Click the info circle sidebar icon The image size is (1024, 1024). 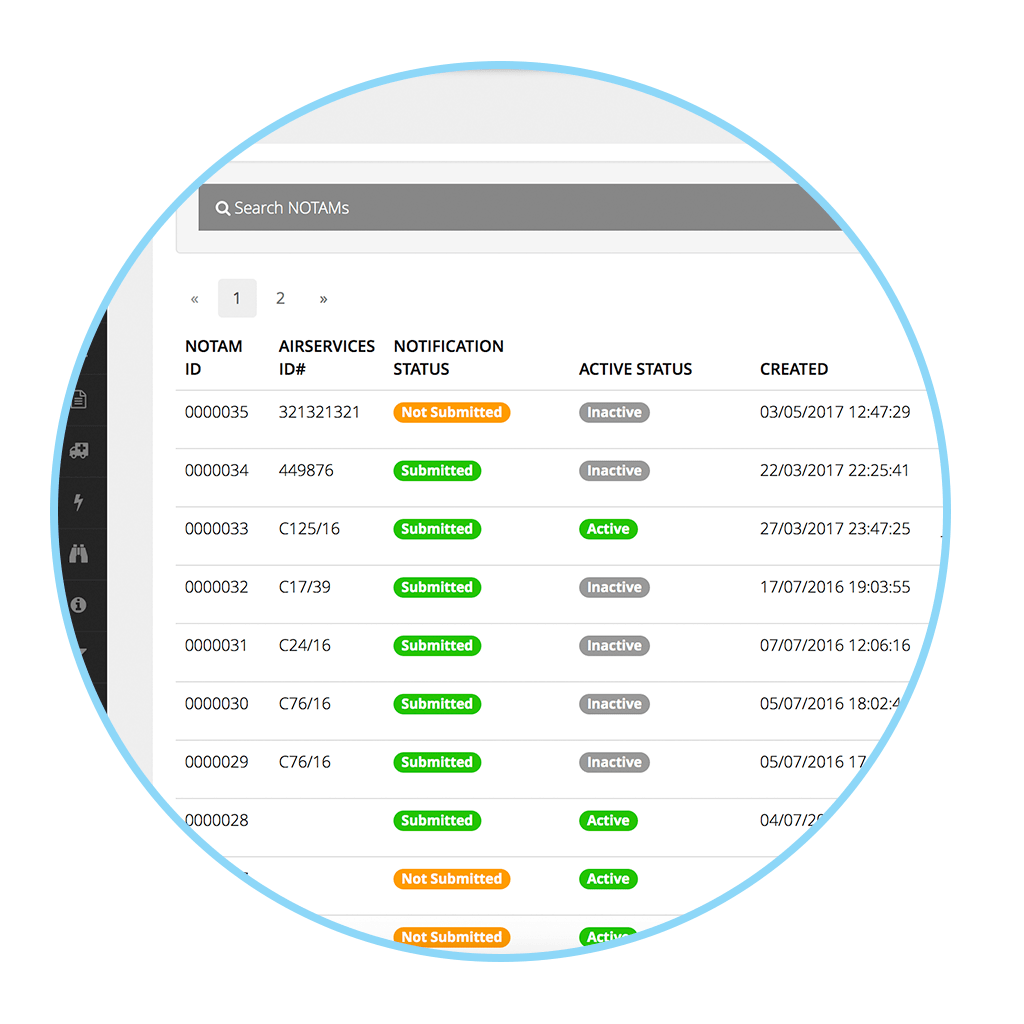coord(79,605)
